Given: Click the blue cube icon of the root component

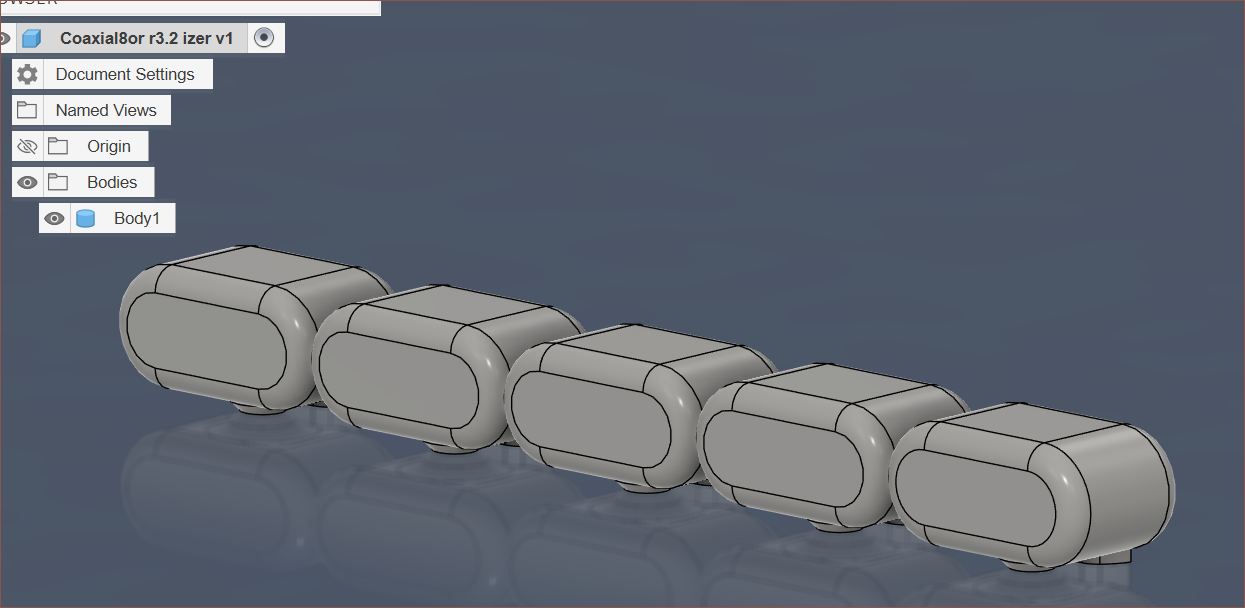Looking at the screenshot, I should click(31, 39).
